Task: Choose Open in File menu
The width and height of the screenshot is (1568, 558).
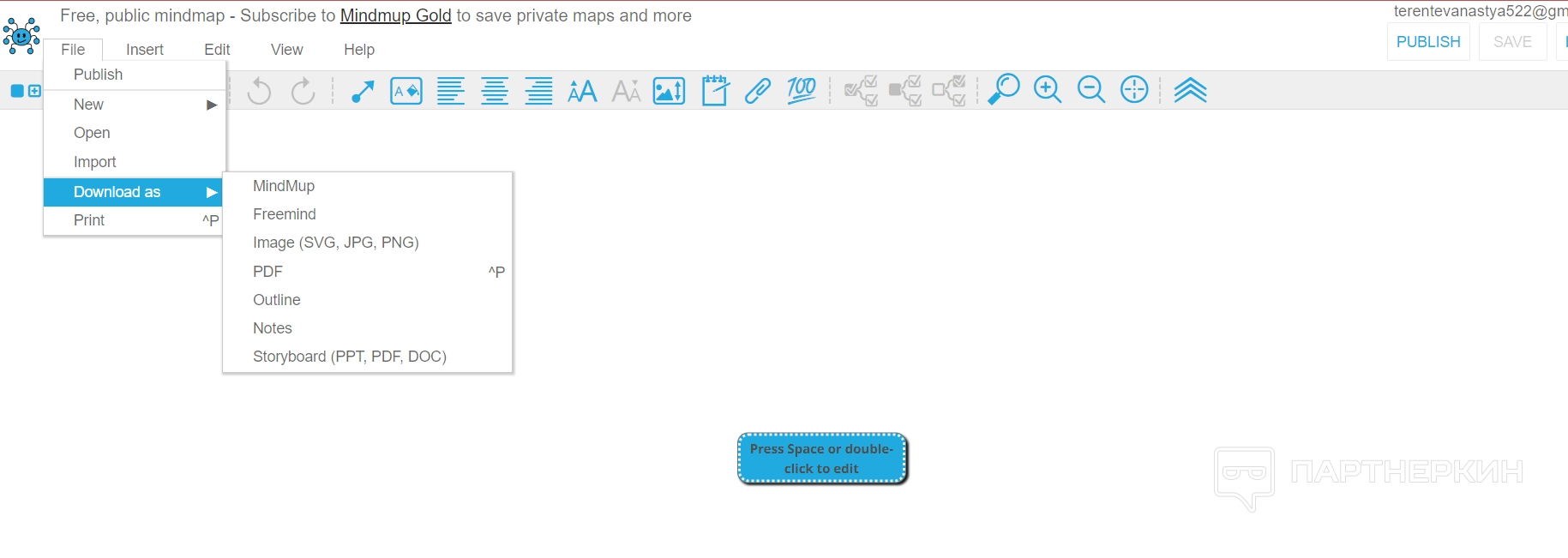Action: pyautogui.click(x=135, y=133)
